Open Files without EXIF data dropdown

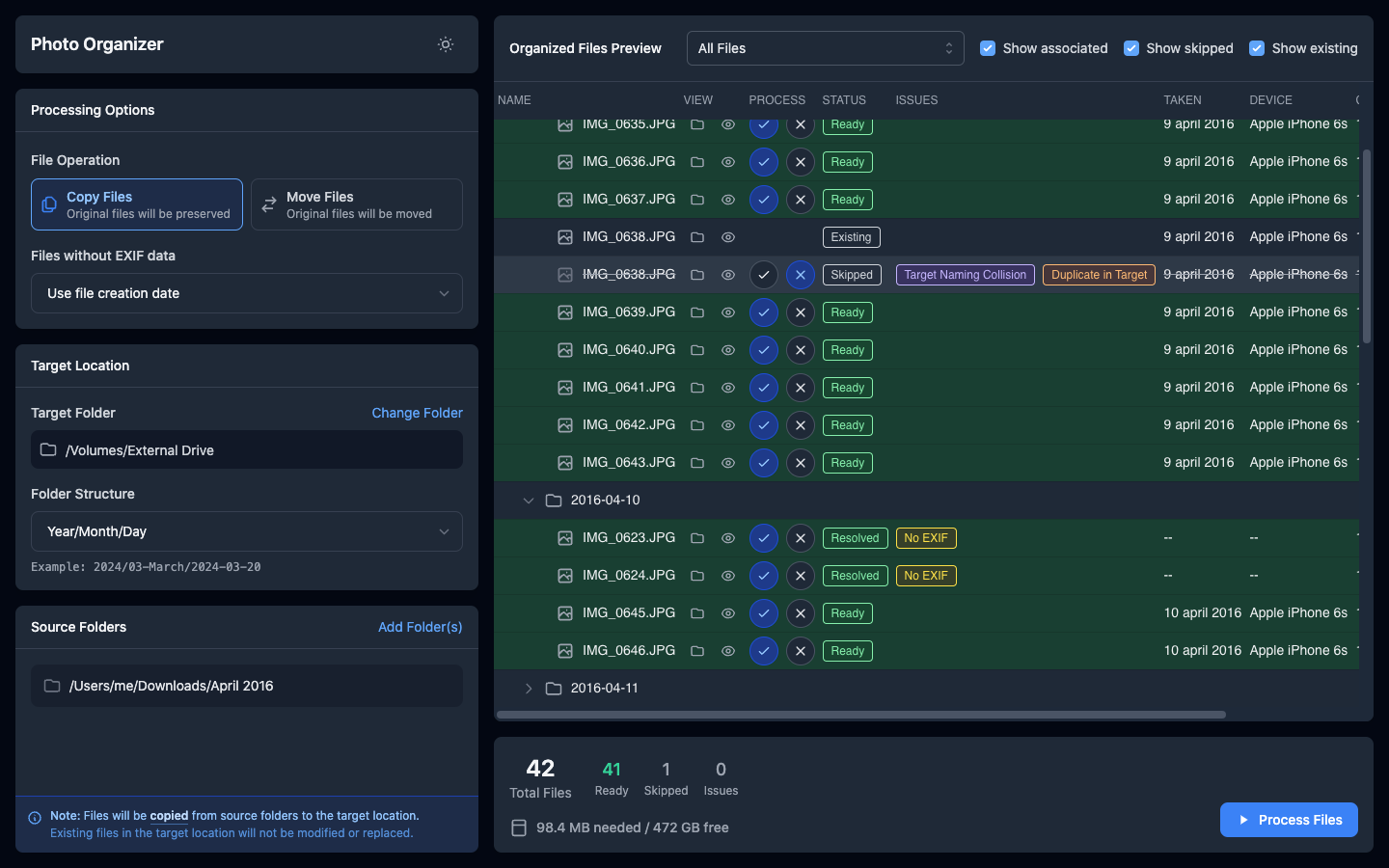pyautogui.click(x=247, y=293)
